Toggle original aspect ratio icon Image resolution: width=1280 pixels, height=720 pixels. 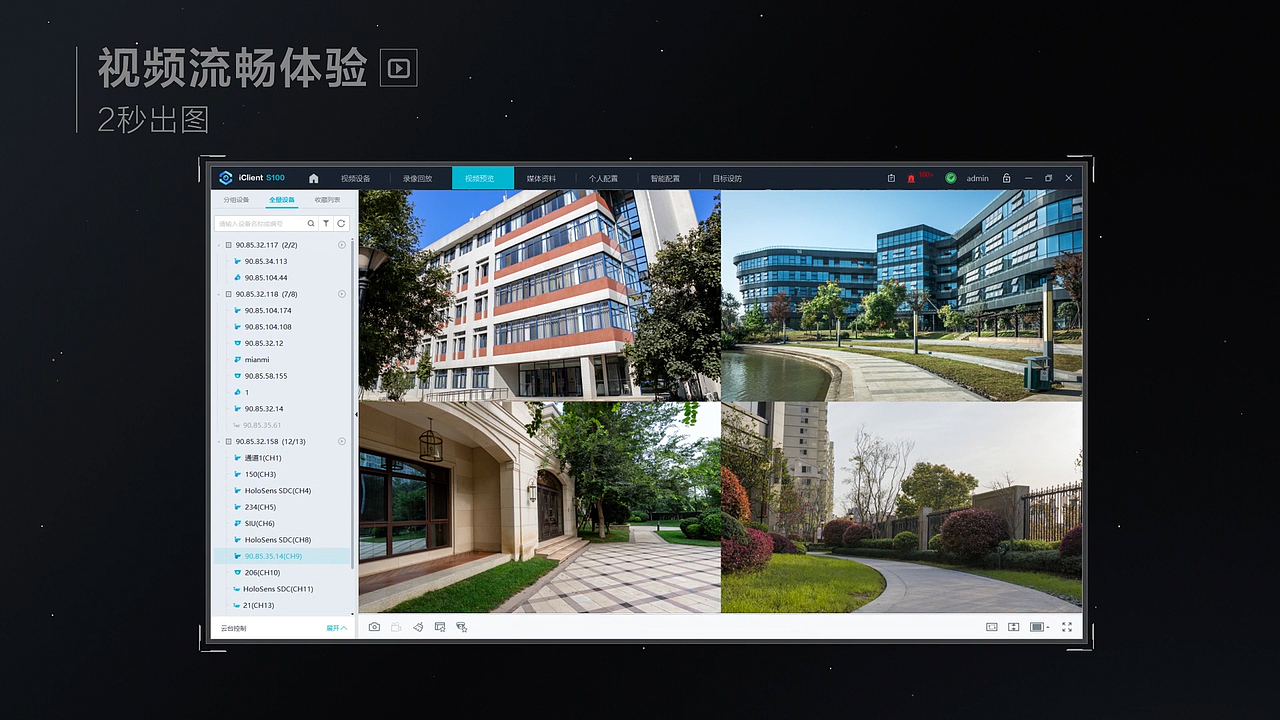[992, 627]
